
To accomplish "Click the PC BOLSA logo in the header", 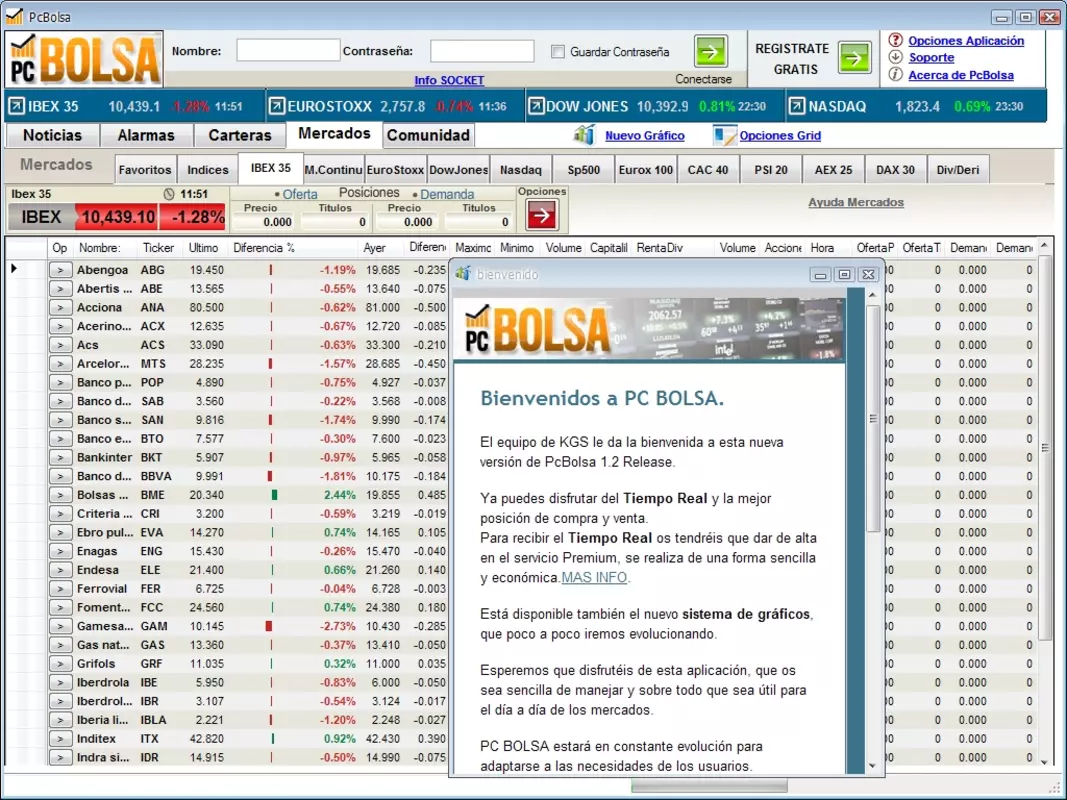I will point(84,59).
